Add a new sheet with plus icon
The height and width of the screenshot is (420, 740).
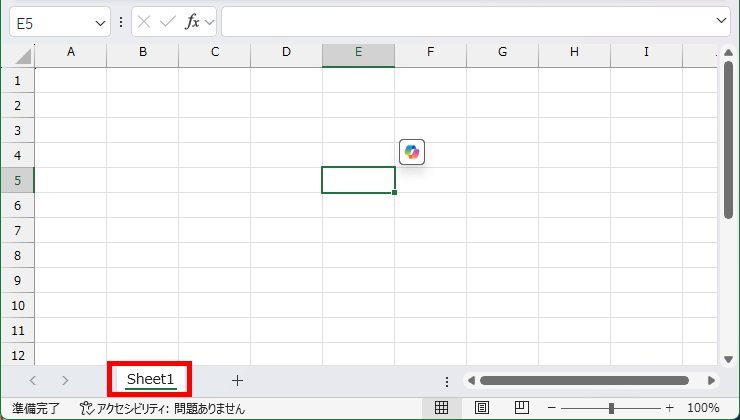click(237, 380)
